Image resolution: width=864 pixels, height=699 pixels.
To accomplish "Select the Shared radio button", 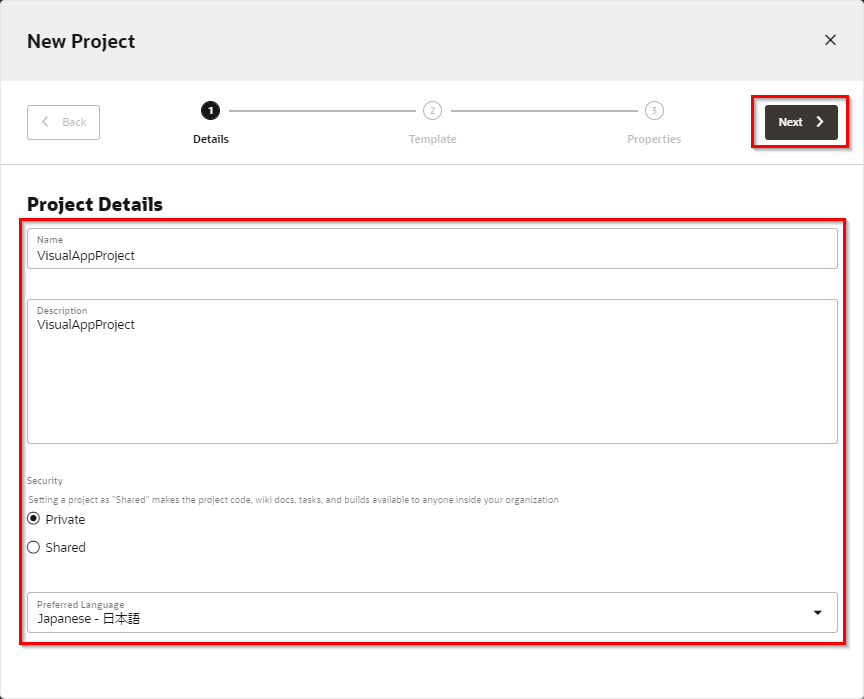I will click(x=34, y=547).
